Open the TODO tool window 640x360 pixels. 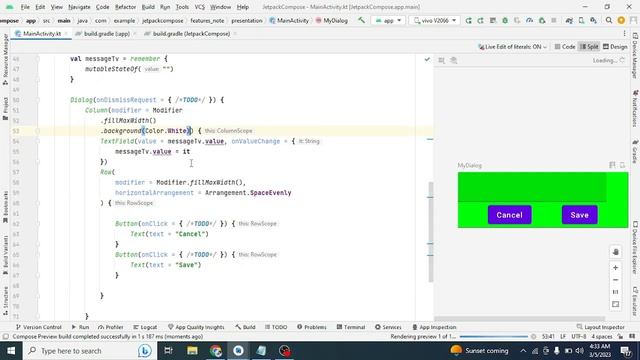tap(276, 327)
